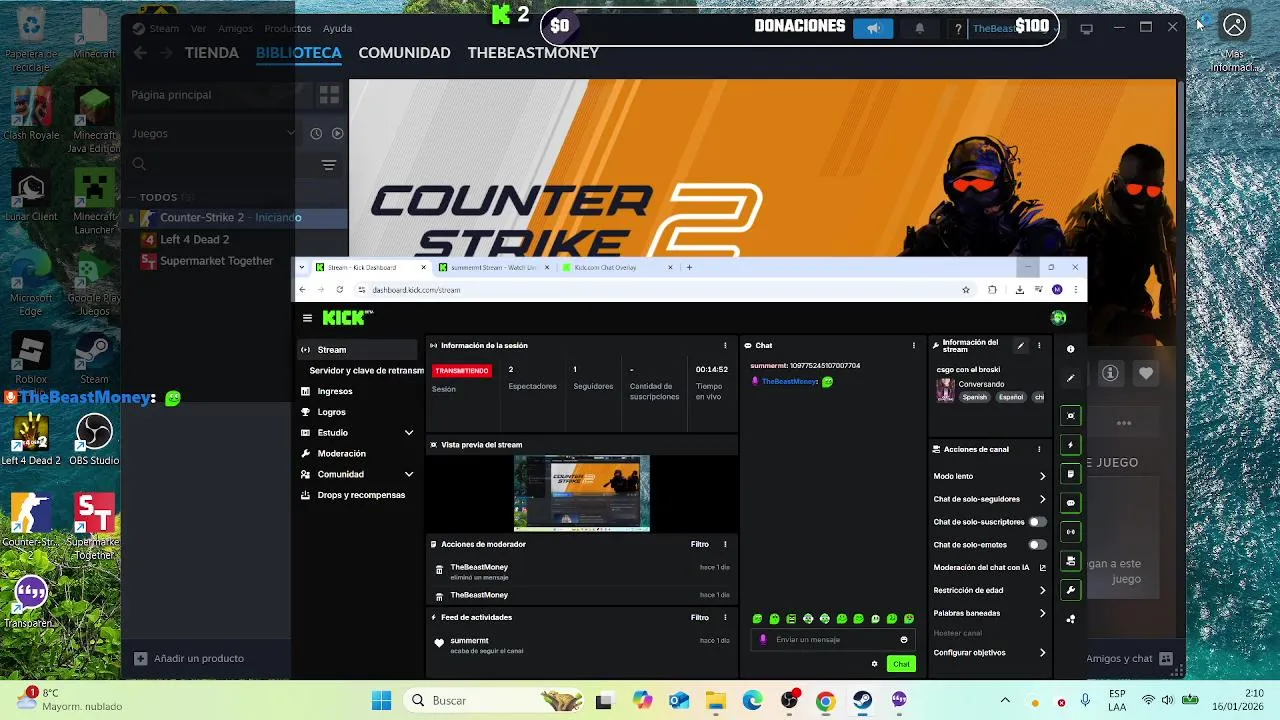This screenshot has height=720, width=1280.
Task: Toggle Chat de solo-emotes switch
Action: click(x=1038, y=545)
